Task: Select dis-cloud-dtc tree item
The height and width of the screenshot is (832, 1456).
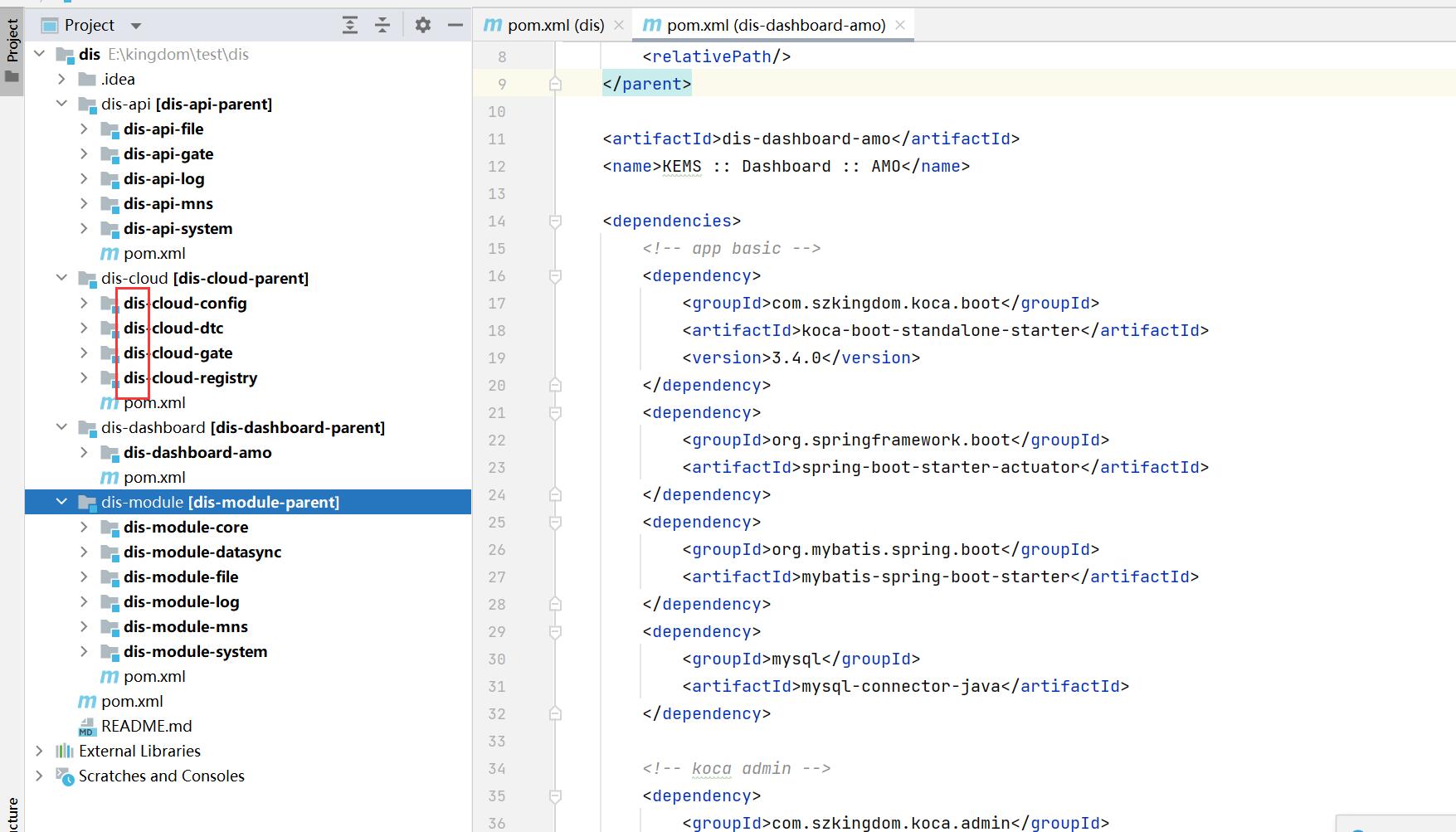Action: coord(173,328)
